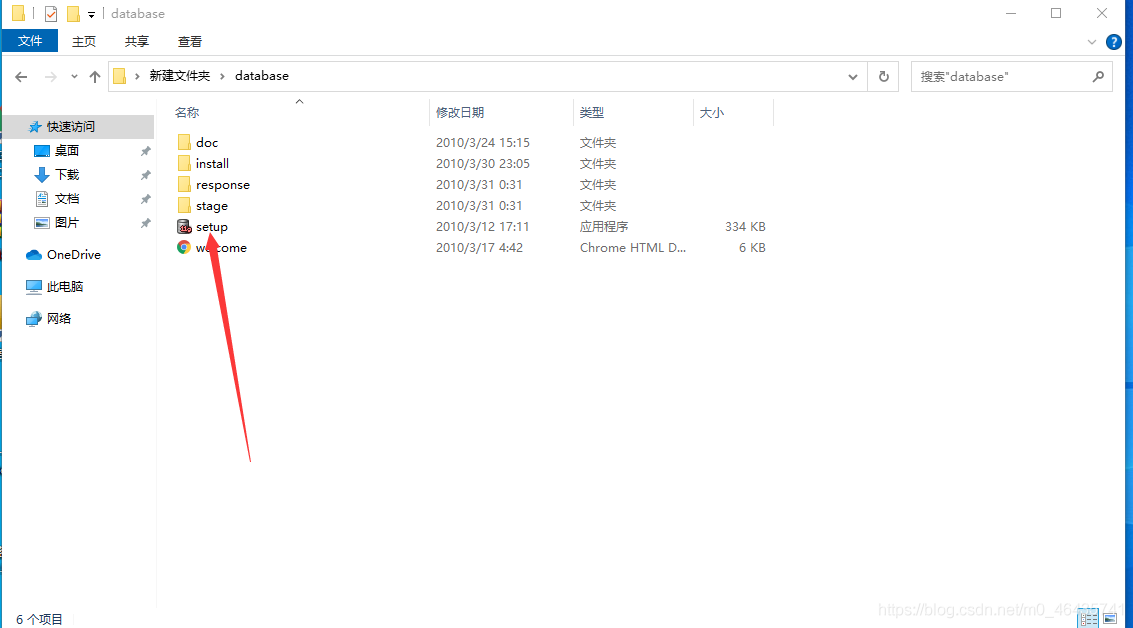The height and width of the screenshot is (628, 1133).
Task: Go forward with the right arrow button
Action: coord(51,77)
